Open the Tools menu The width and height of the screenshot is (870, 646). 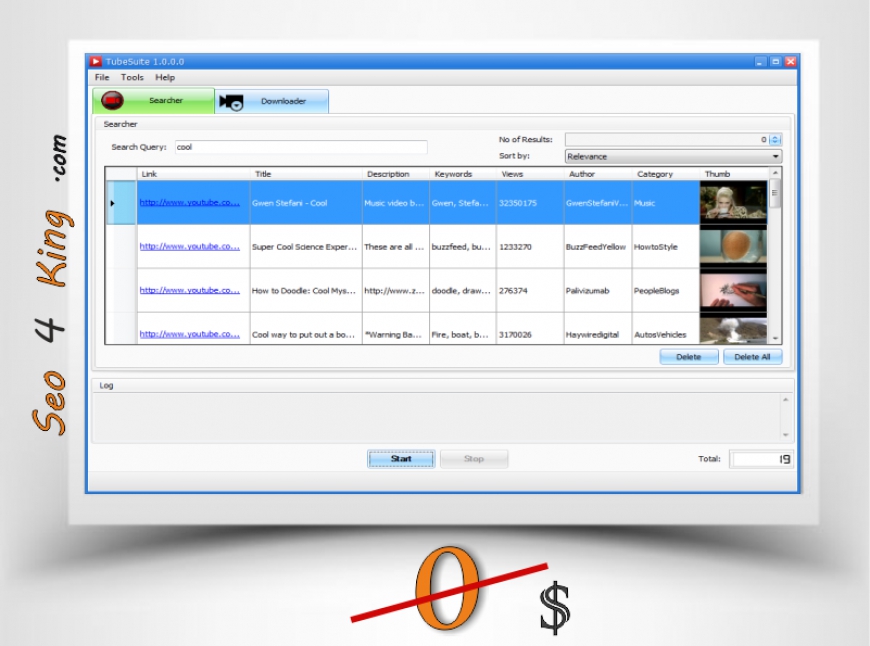[132, 77]
